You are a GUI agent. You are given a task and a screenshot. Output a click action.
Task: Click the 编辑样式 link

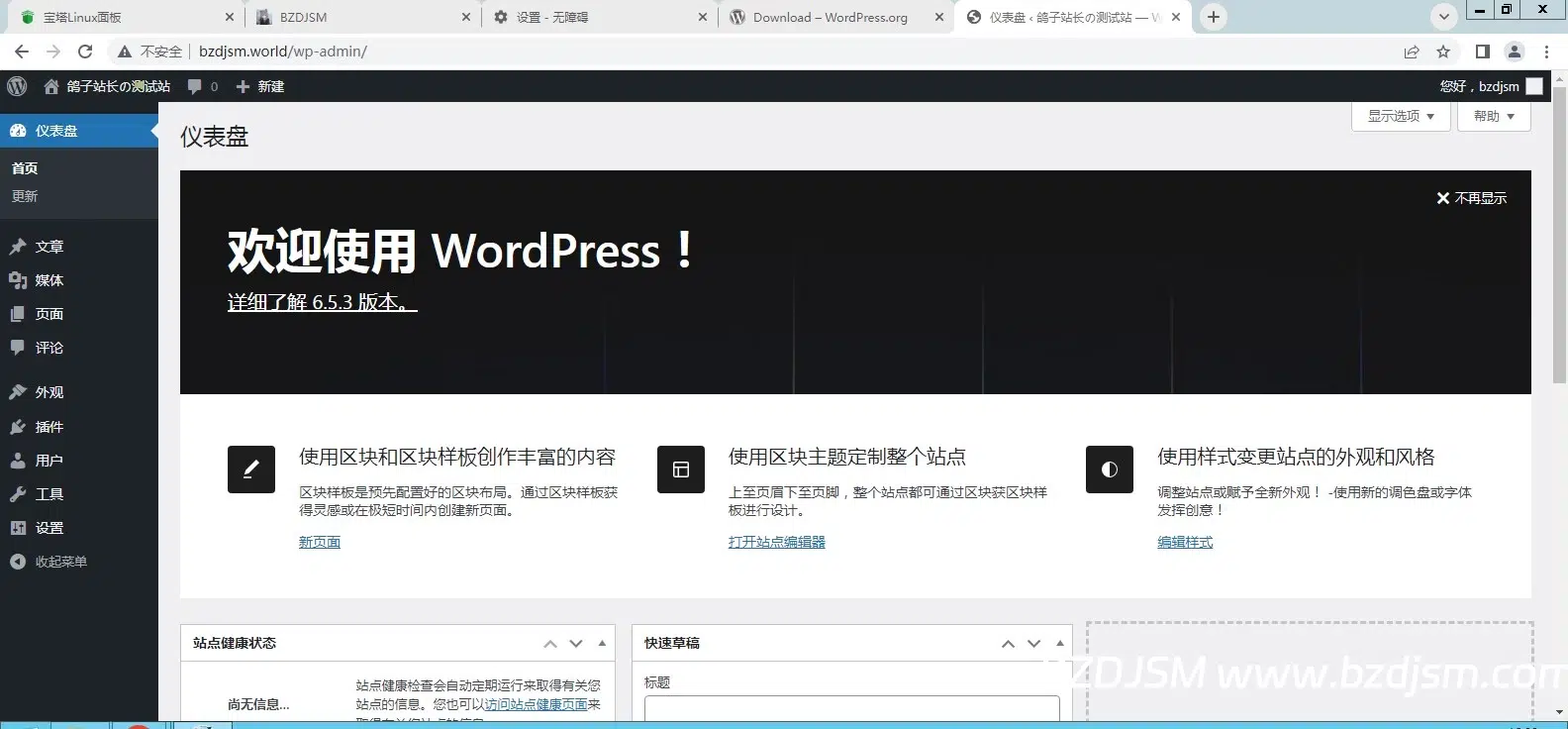[x=1185, y=542]
